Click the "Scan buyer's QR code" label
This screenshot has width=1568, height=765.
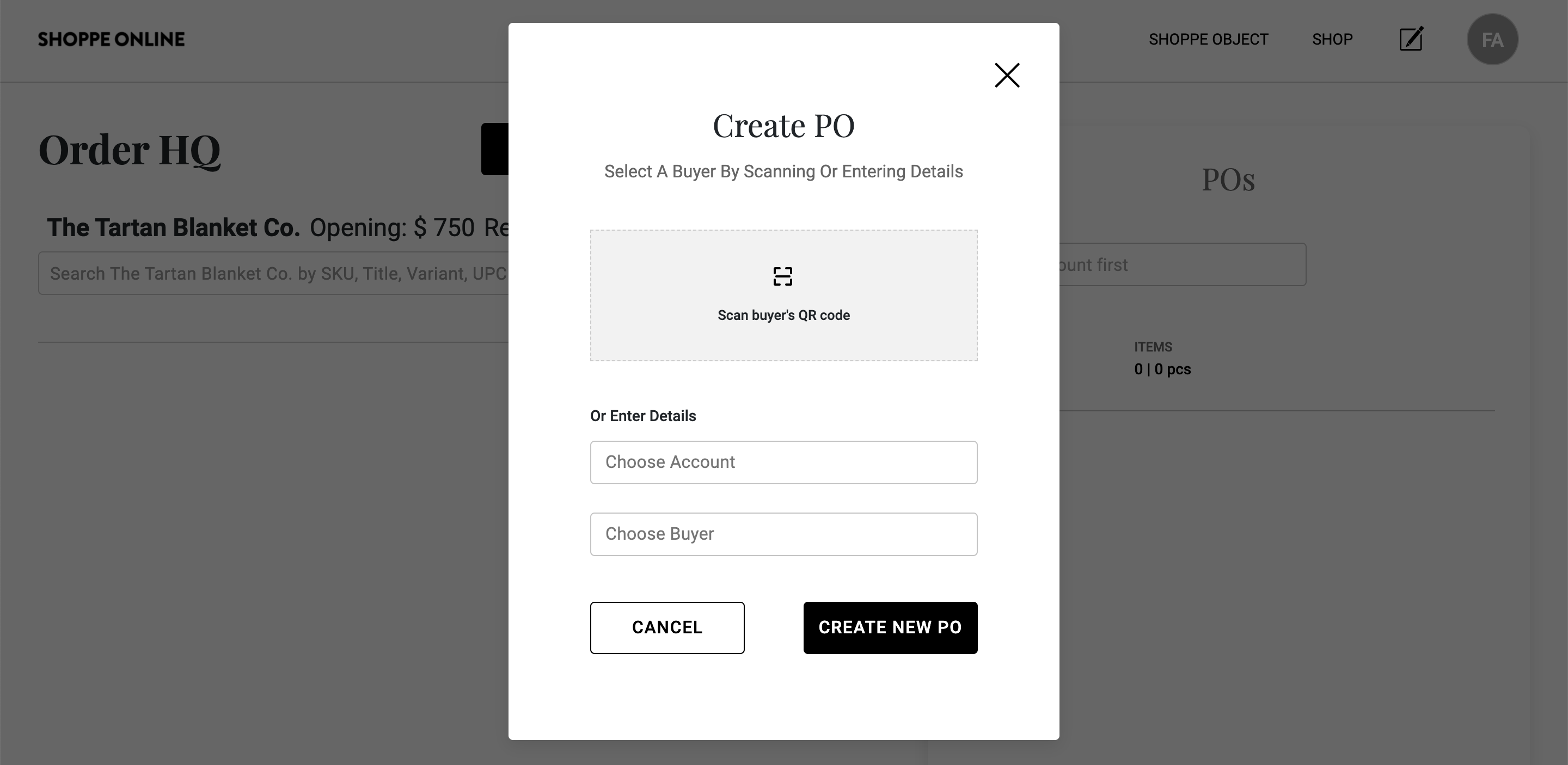[783, 315]
